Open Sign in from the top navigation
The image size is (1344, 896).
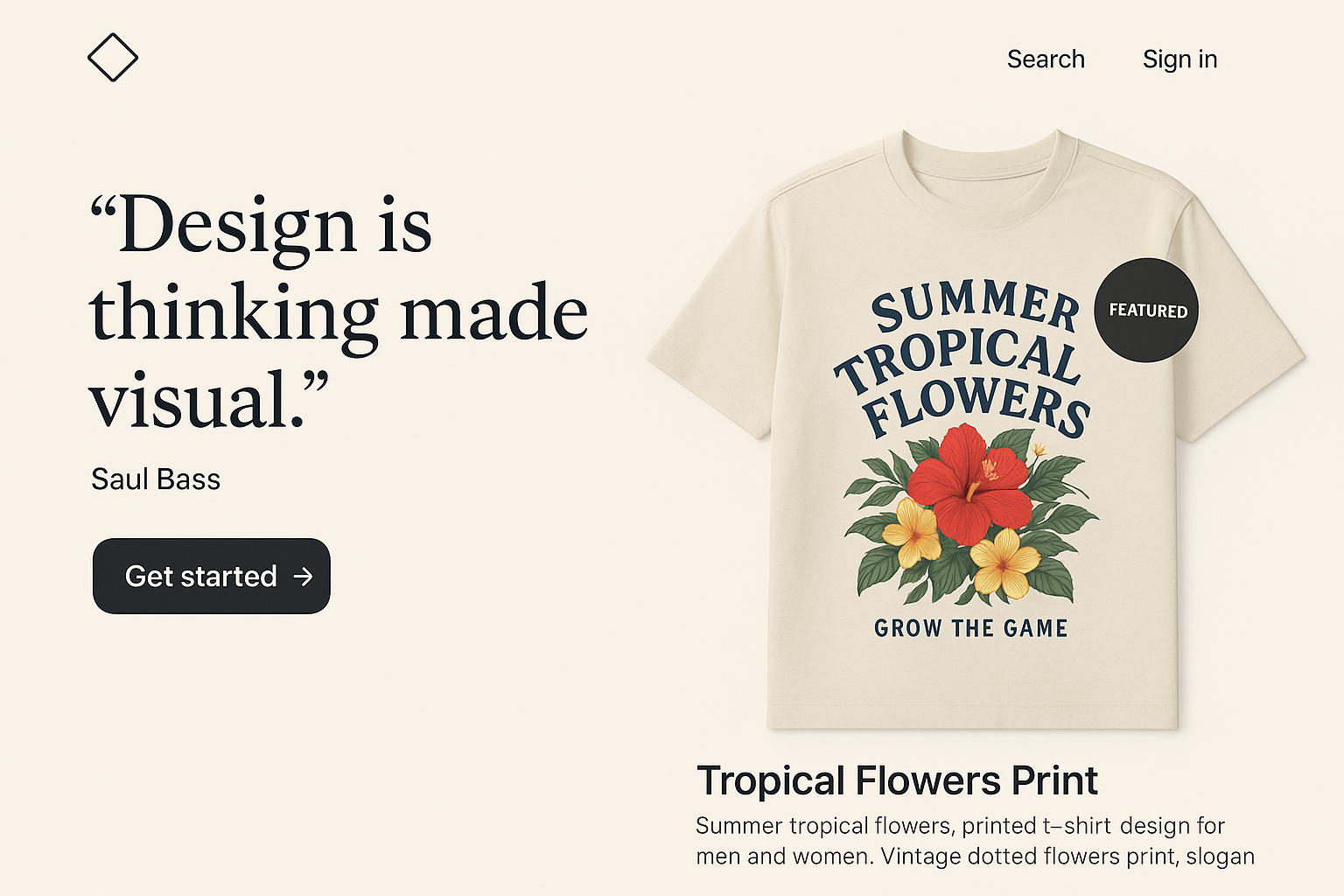click(x=1179, y=59)
